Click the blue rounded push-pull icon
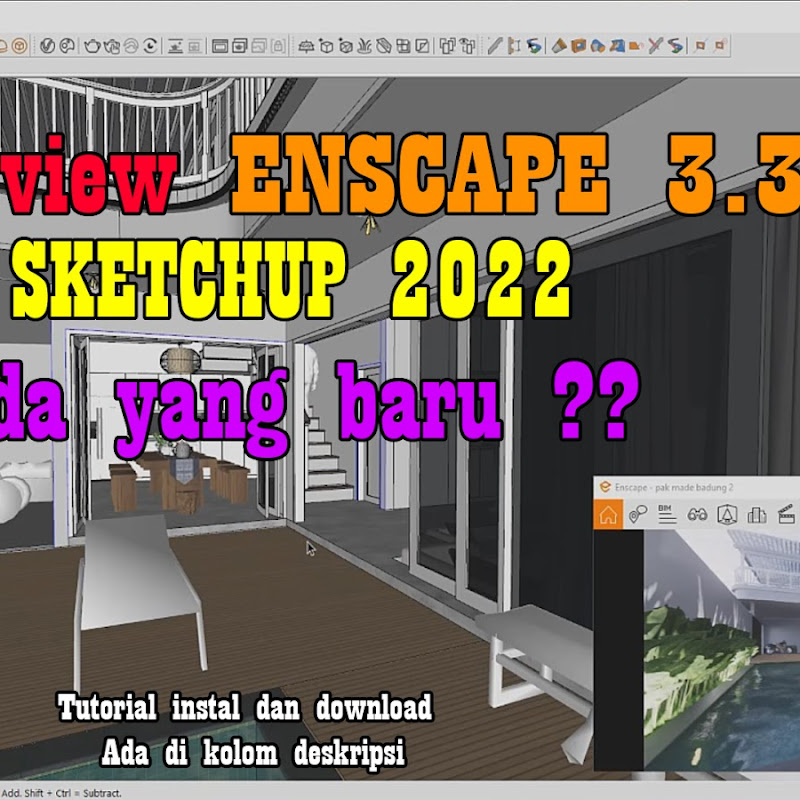The width and height of the screenshot is (800, 800). click(598, 46)
